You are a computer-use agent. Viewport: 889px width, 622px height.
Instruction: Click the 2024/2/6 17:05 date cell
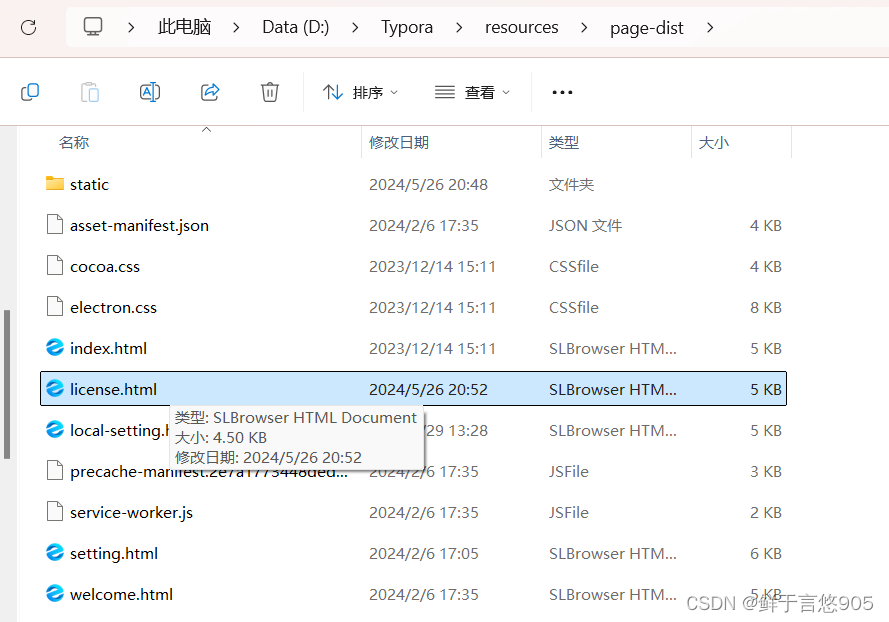(x=424, y=553)
